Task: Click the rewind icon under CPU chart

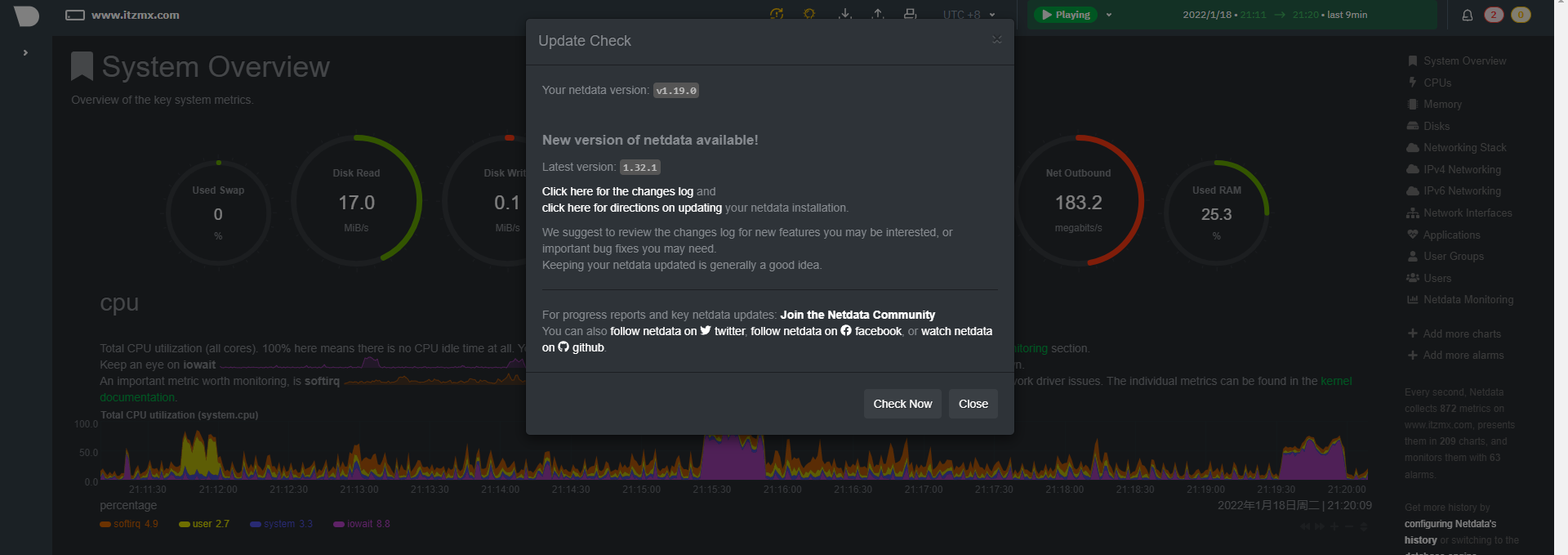Action: [1306, 526]
